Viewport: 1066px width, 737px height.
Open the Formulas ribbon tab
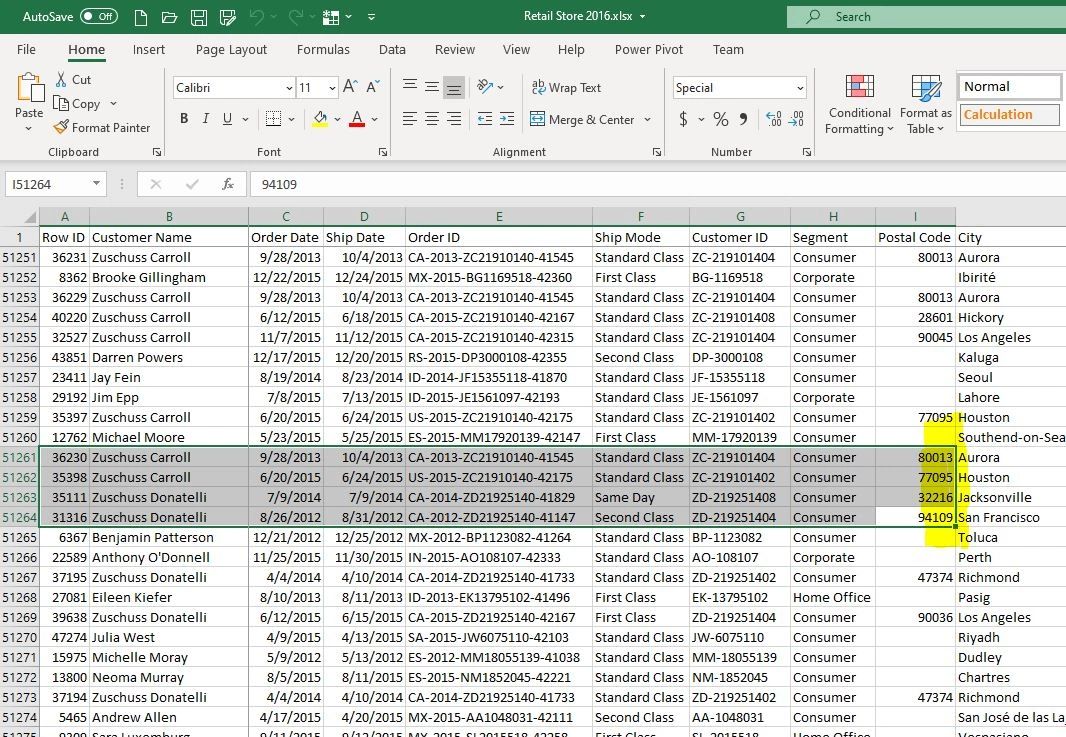pos(323,50)
